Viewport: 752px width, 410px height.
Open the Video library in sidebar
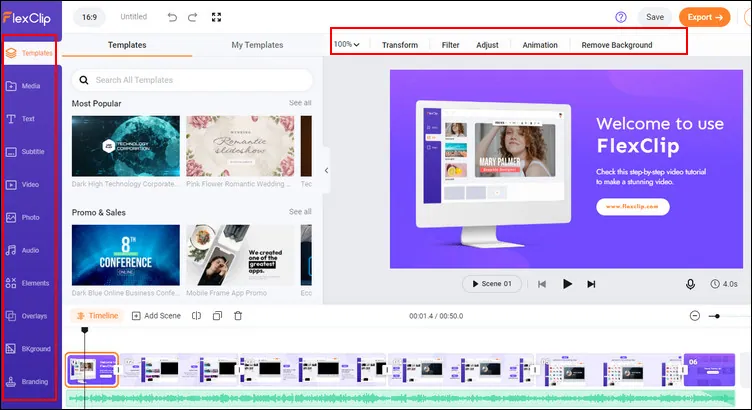click(x=23, y=185)
